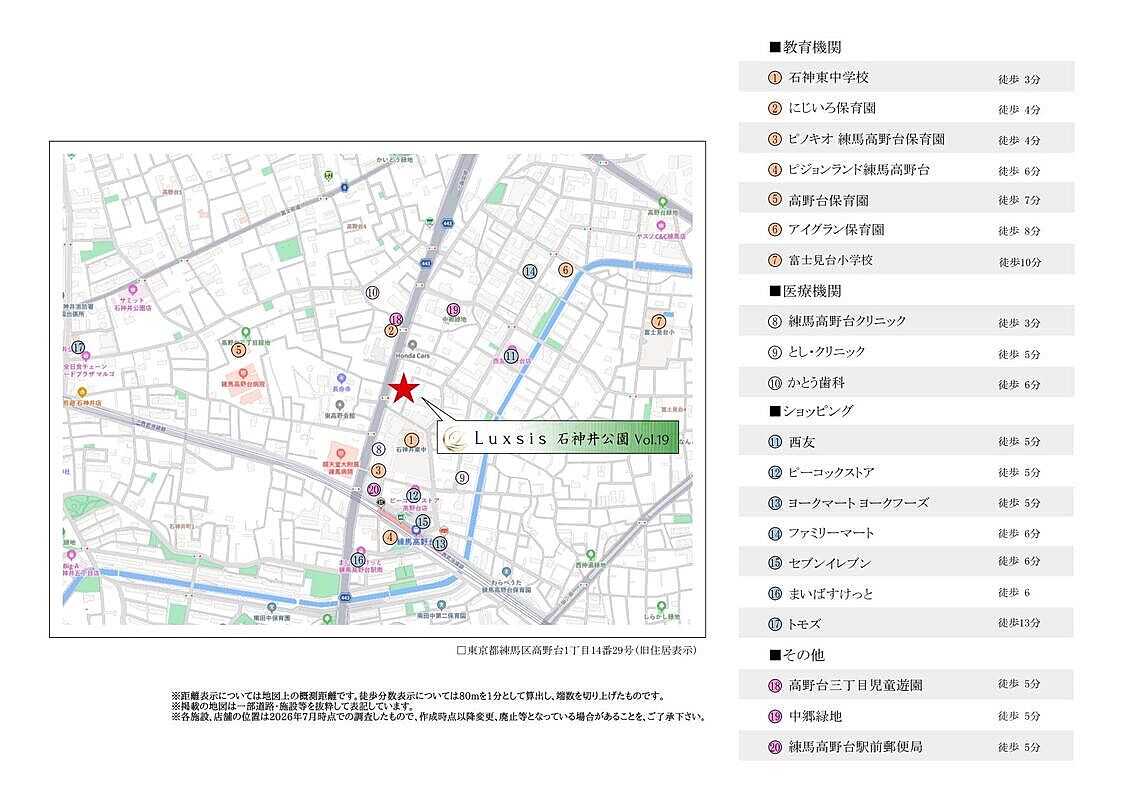This screenshot has height=800, width=1132.
Task: Click 練馬高野台クリニック row in legend
Action: [x=906, y=321]
